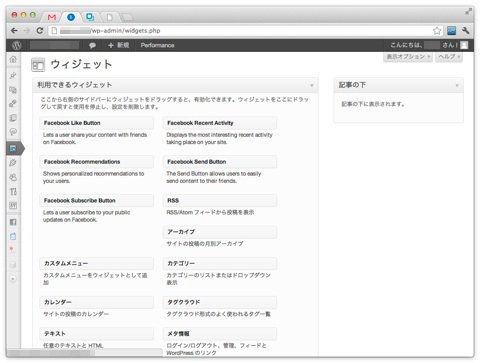Enter fullscreen with top-right arrows icon
The height and width of the screenshot is (363, 480).
click(x=468, y=12)
